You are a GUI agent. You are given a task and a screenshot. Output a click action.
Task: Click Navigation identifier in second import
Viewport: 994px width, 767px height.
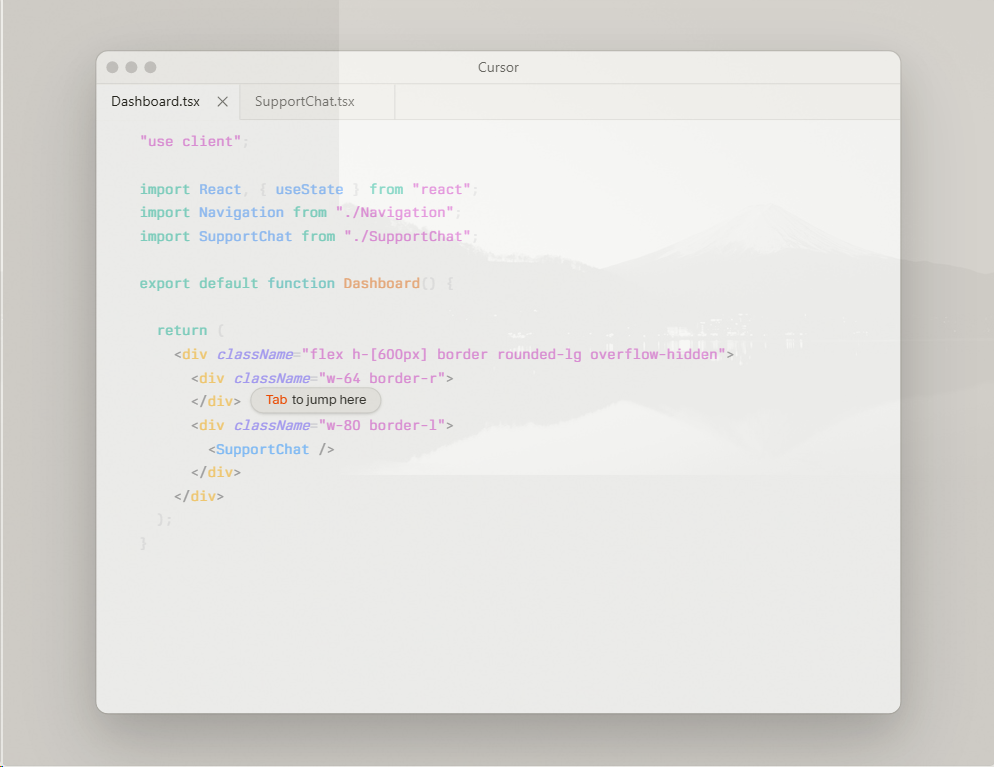[x=241, y=212]
